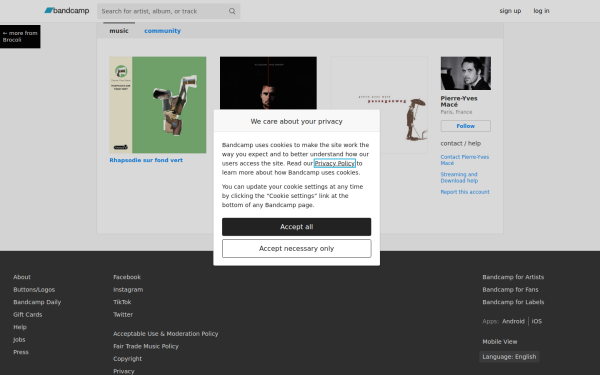Image resolution: width=600 pixels, height=375 pixels.
Task: Open Buttons/Logos footer link
Action: tap(34, 290)
